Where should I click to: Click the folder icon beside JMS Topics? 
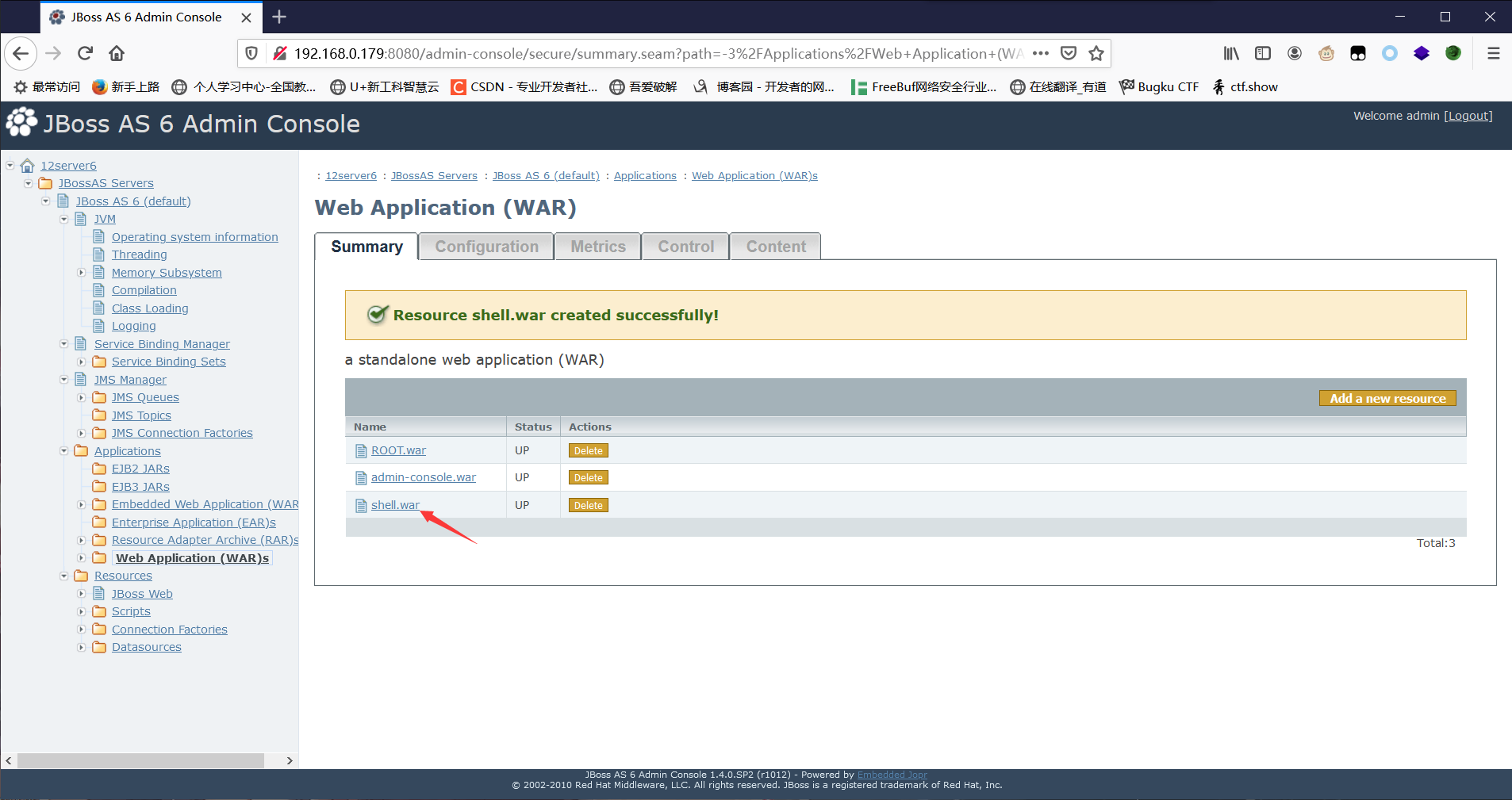coord(99,415)
